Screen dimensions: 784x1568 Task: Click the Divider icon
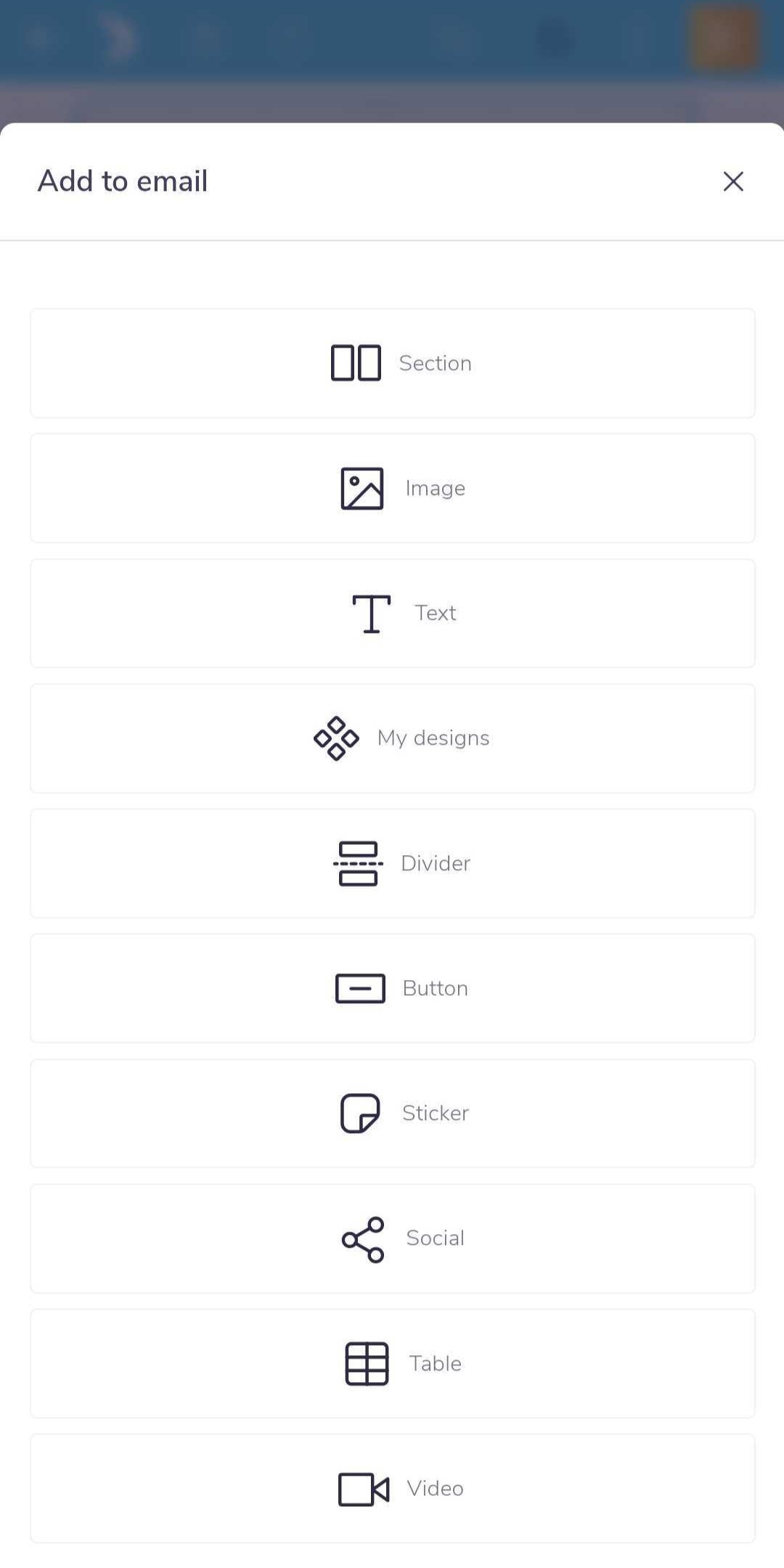(358, 864)
